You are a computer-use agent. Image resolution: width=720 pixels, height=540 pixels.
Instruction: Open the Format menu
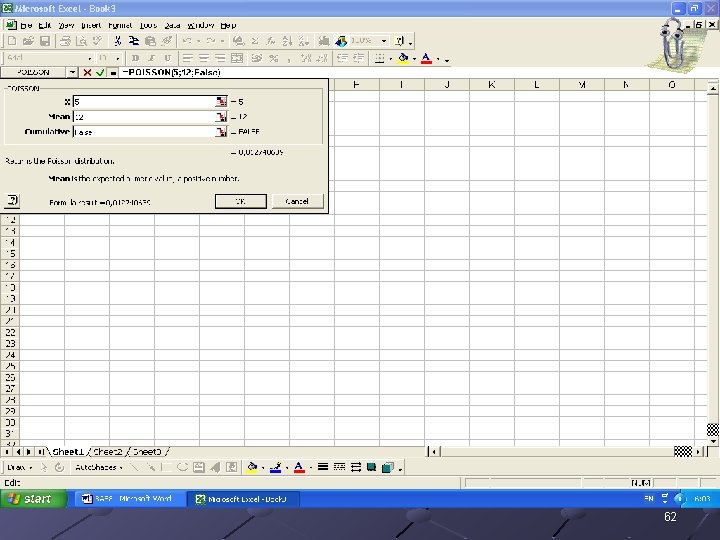pos(120,25)
